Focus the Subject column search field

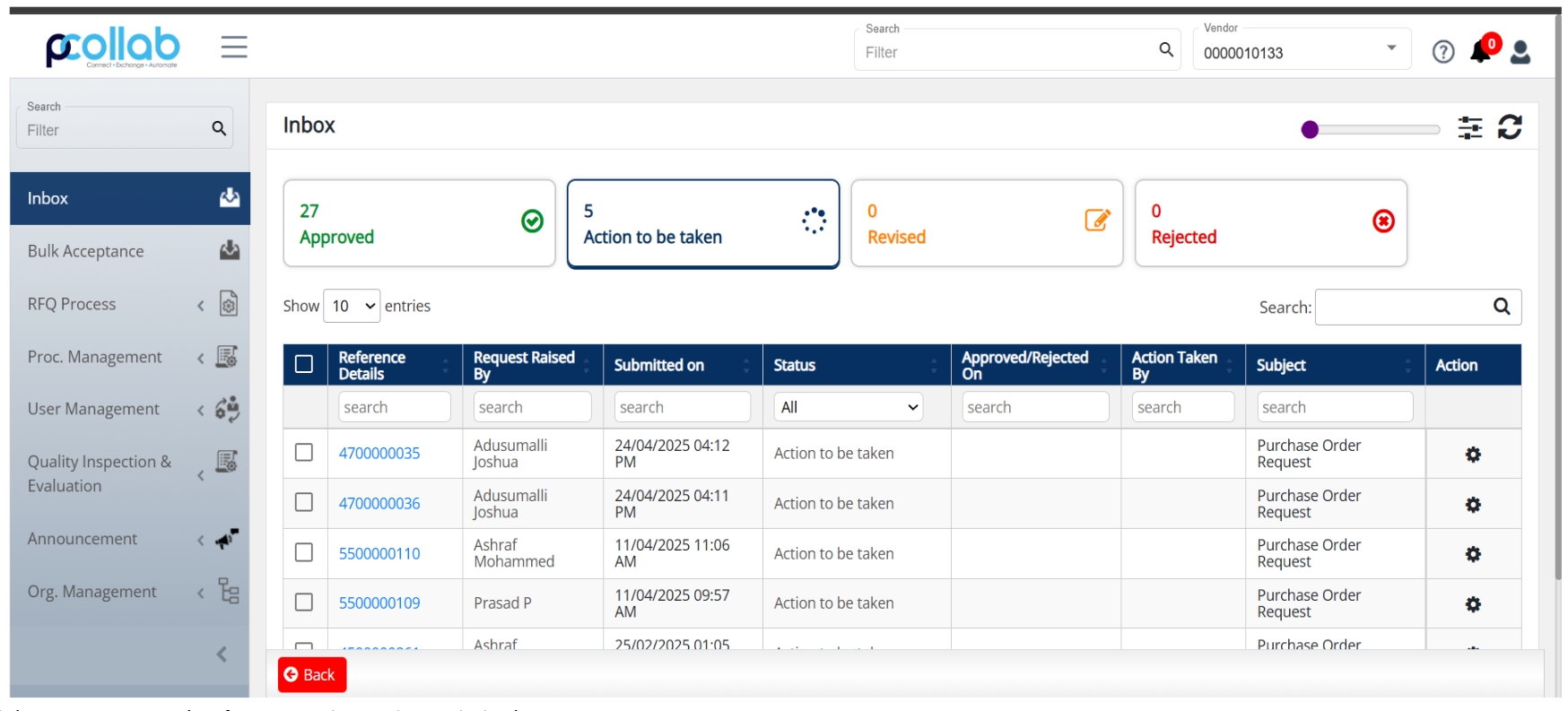(x=1335, y=407)
